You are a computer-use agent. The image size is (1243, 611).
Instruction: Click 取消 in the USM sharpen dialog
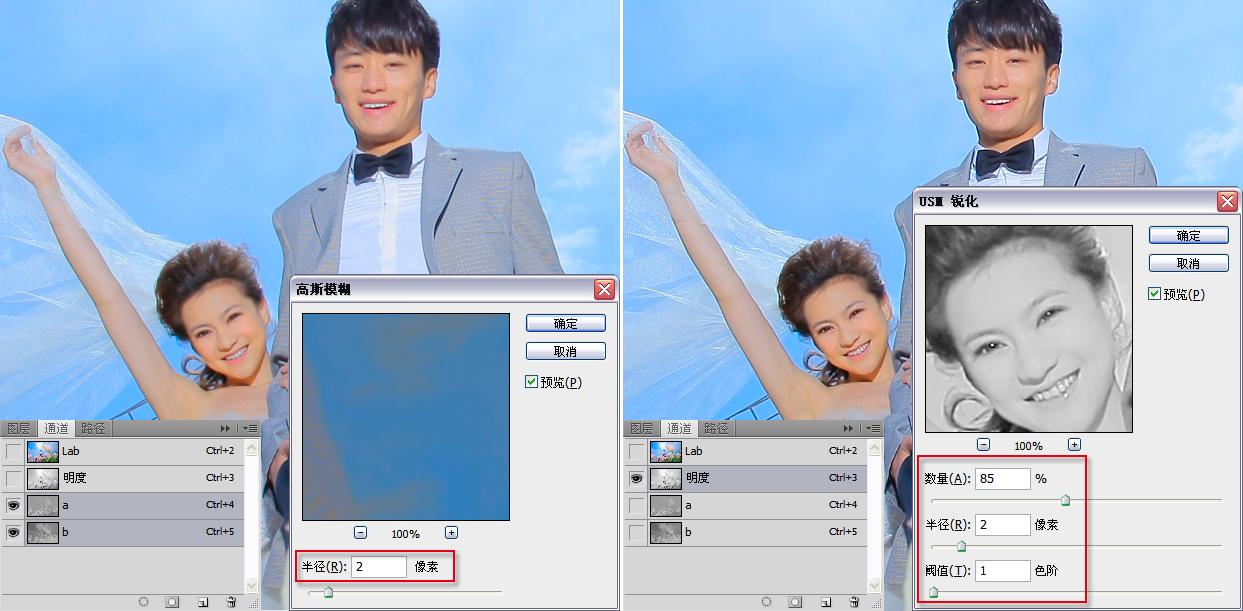click(1189, 263)
